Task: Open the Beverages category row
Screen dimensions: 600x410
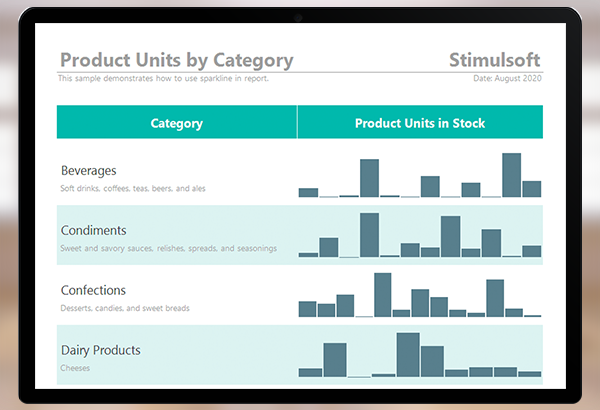Action: click(x=89, y=170)
